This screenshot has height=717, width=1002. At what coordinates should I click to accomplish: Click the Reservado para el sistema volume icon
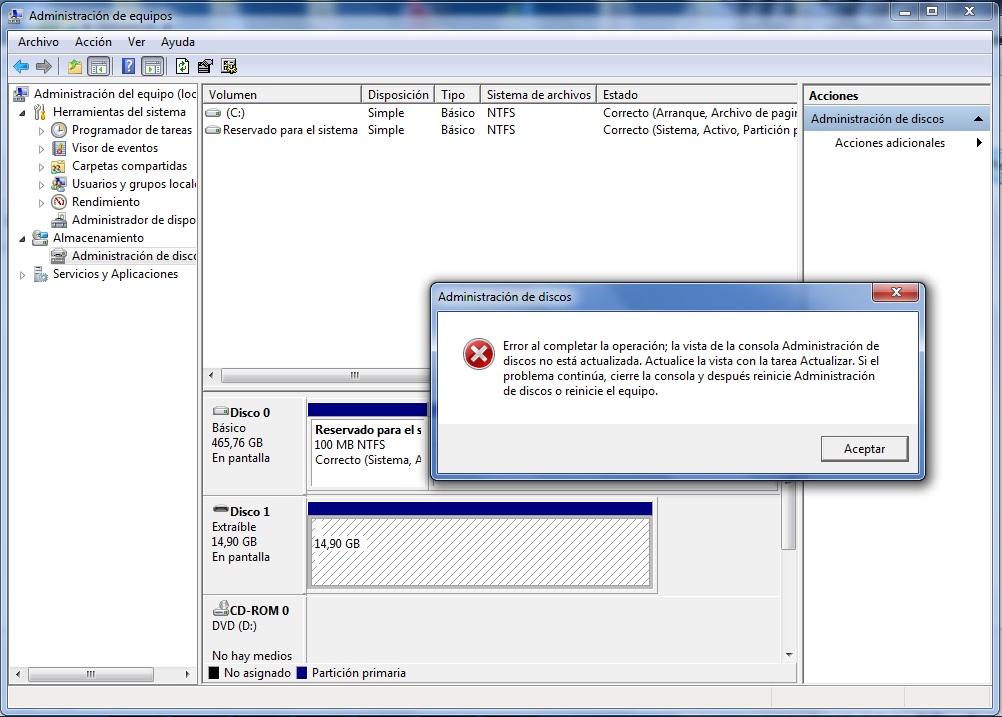point(213,130)
